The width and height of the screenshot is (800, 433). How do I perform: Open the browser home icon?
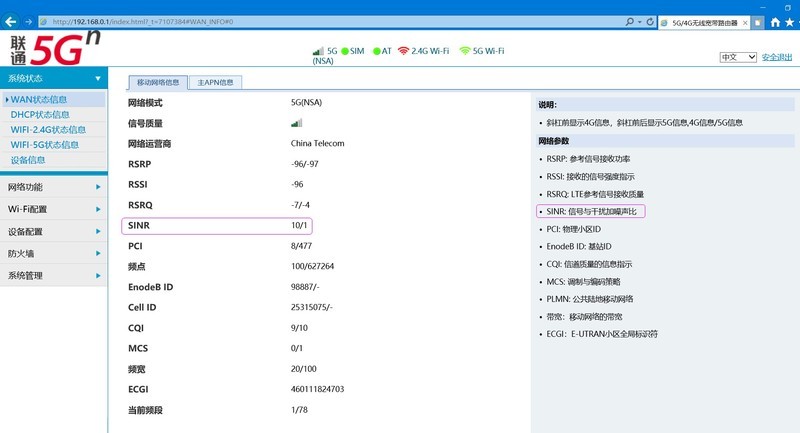click(776, 22)
